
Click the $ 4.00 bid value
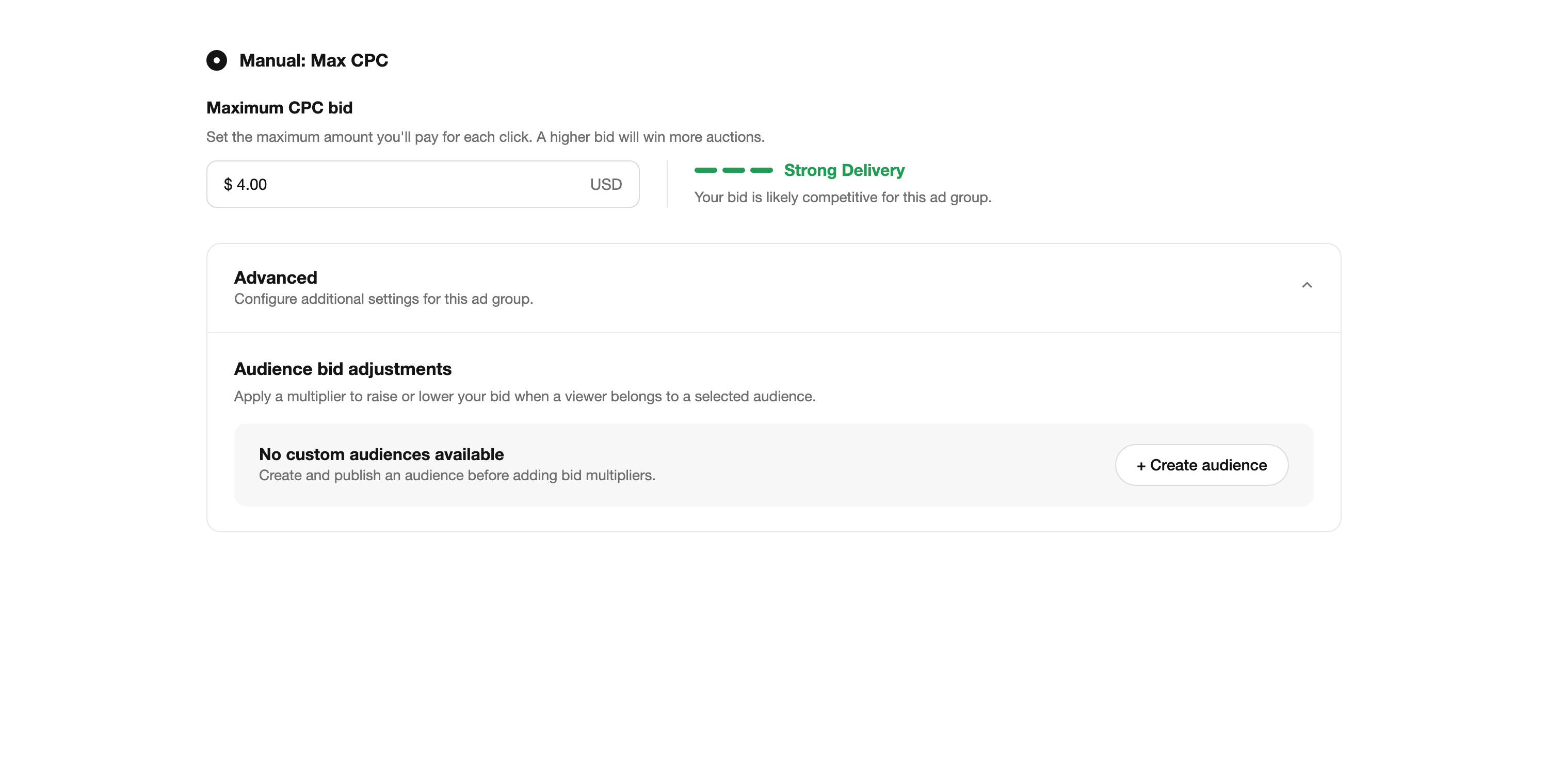click(245, 185)
